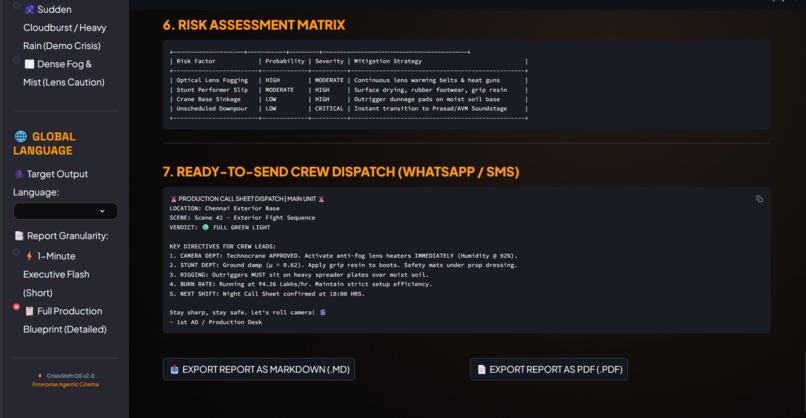The height and width of the screenshot is (418, 806).
Task: Export report as PDF (.PDF)
Action: click(548, 369)
